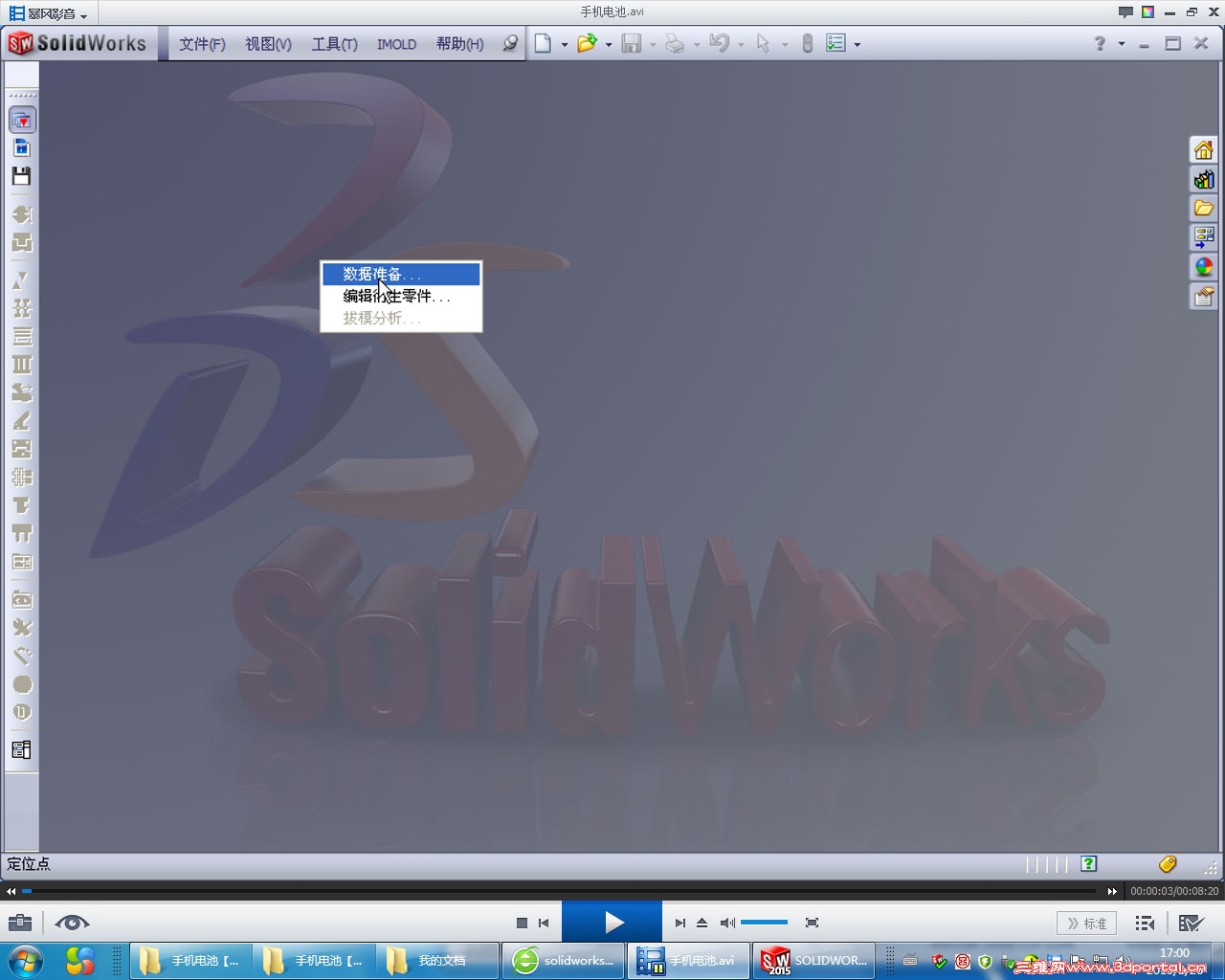Expand the Help dropdown arrow in SolidWorks
Image resolution: width=1225 pixels, height=980 pixels.
(x=1122, y=45)
